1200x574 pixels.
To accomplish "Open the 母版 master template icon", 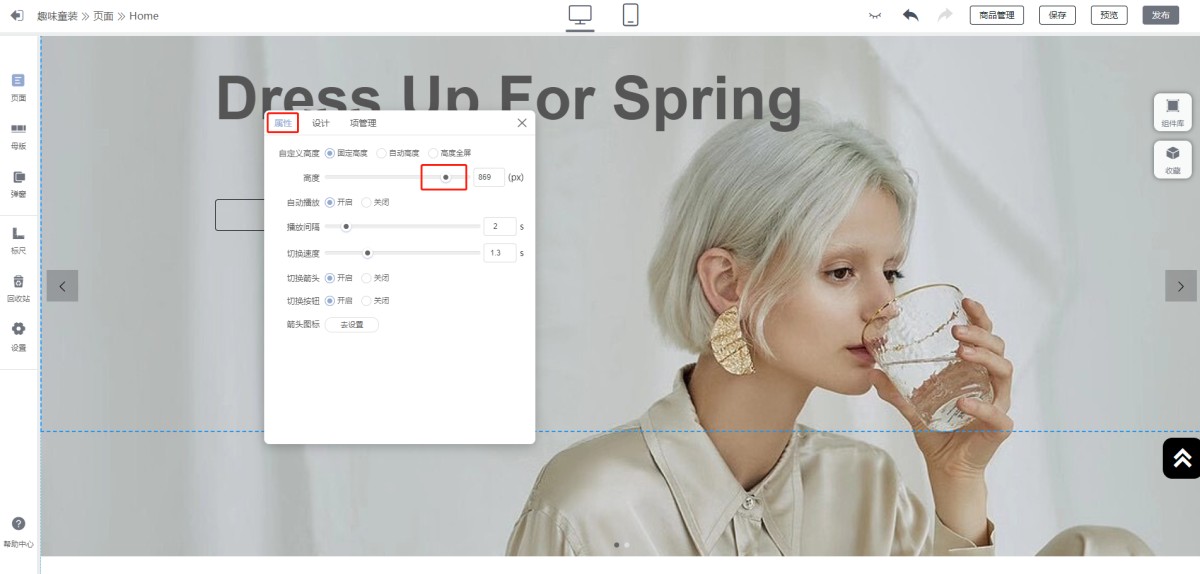I will point(18,135).
